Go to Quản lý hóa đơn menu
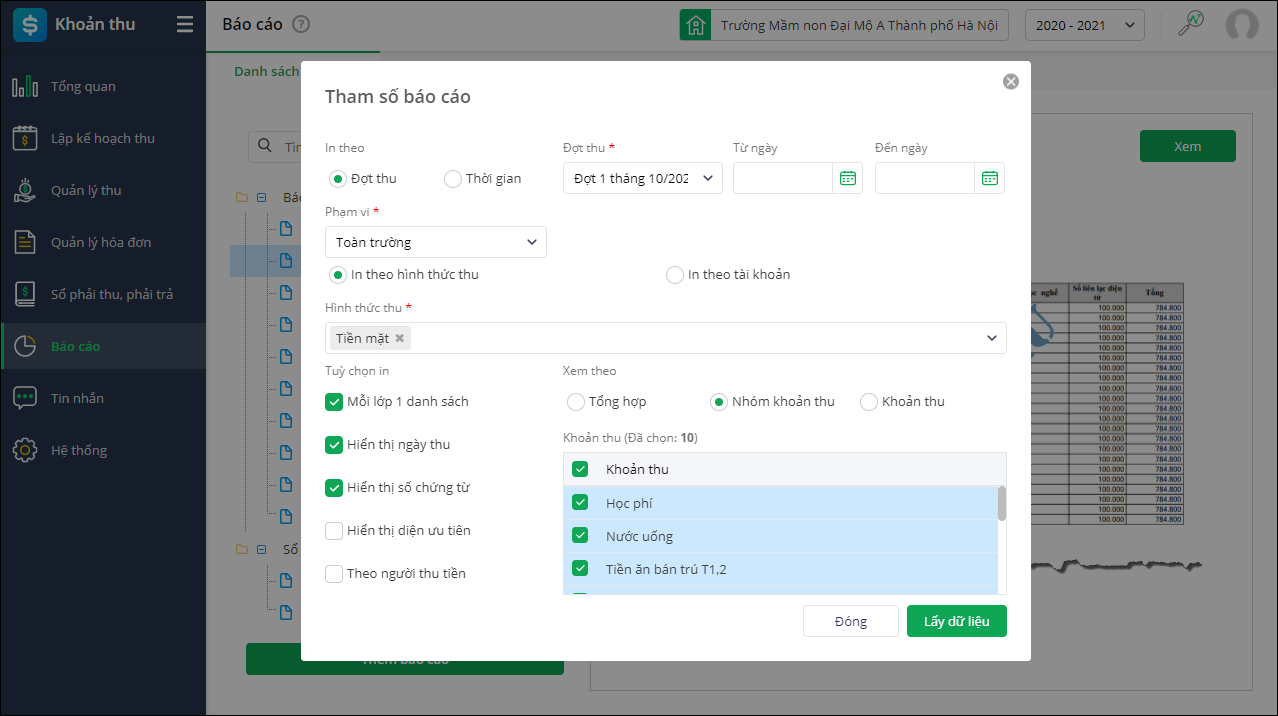 tap(101, 242)
